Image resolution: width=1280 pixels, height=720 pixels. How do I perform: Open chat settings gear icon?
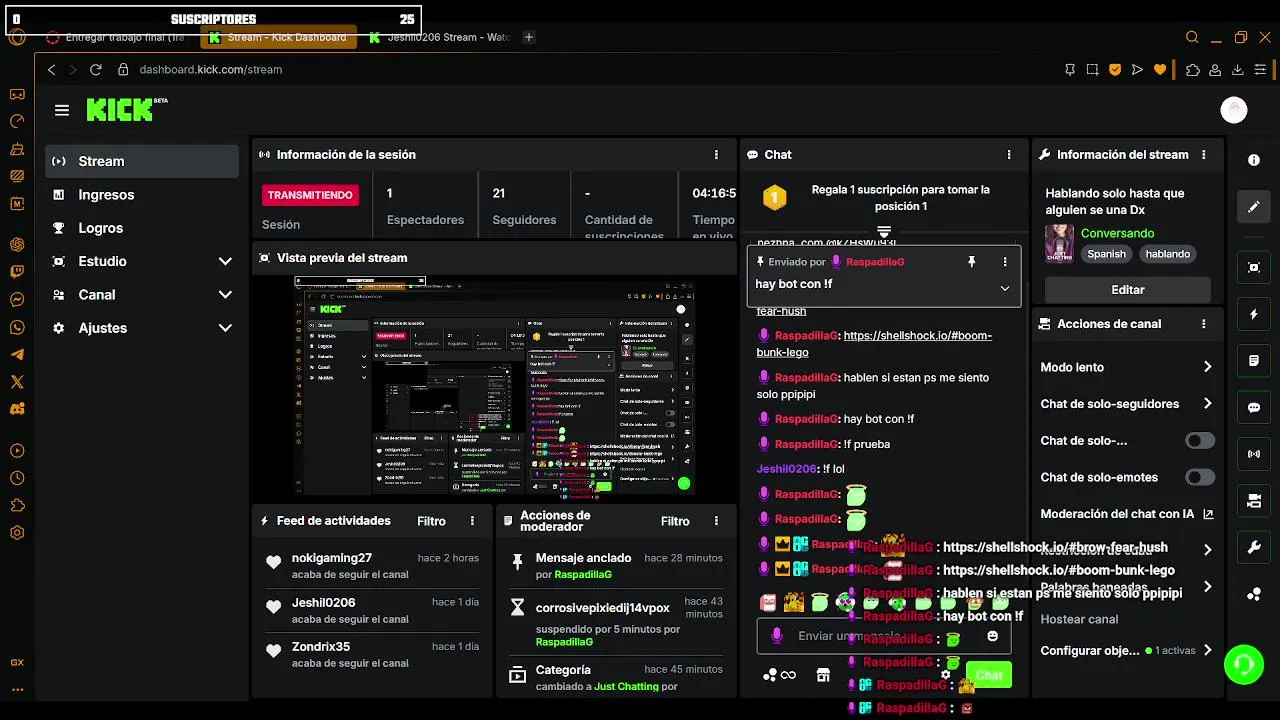[x=945, y=675]
